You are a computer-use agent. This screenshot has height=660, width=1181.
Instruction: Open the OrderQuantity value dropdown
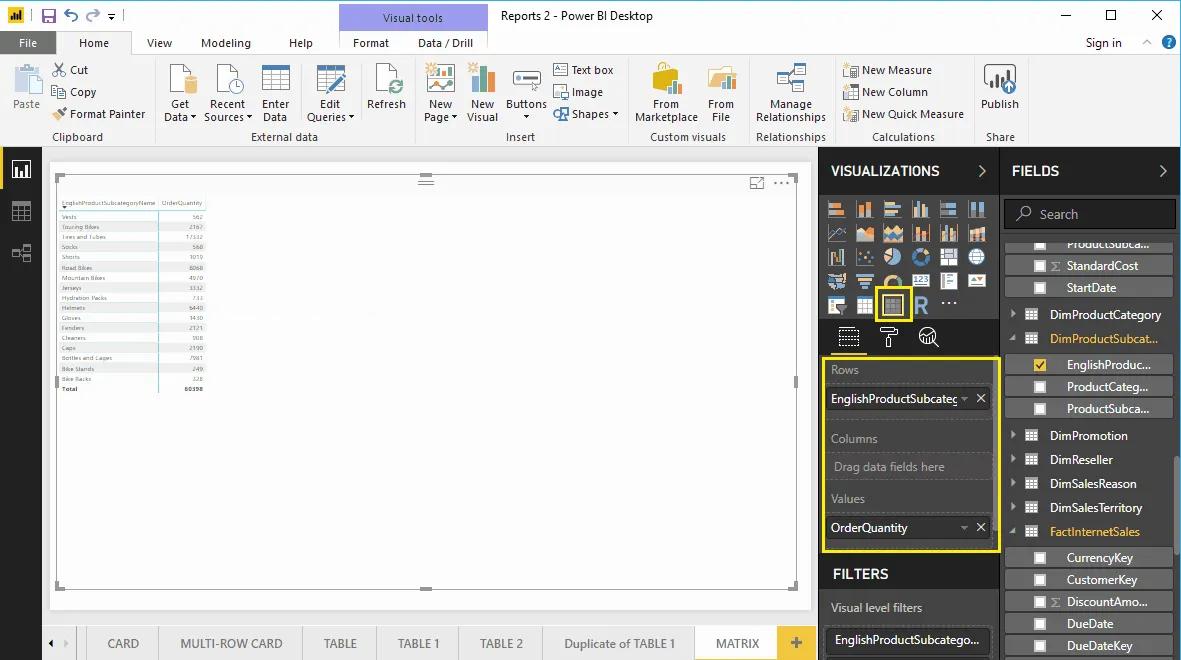click(962, 527)
